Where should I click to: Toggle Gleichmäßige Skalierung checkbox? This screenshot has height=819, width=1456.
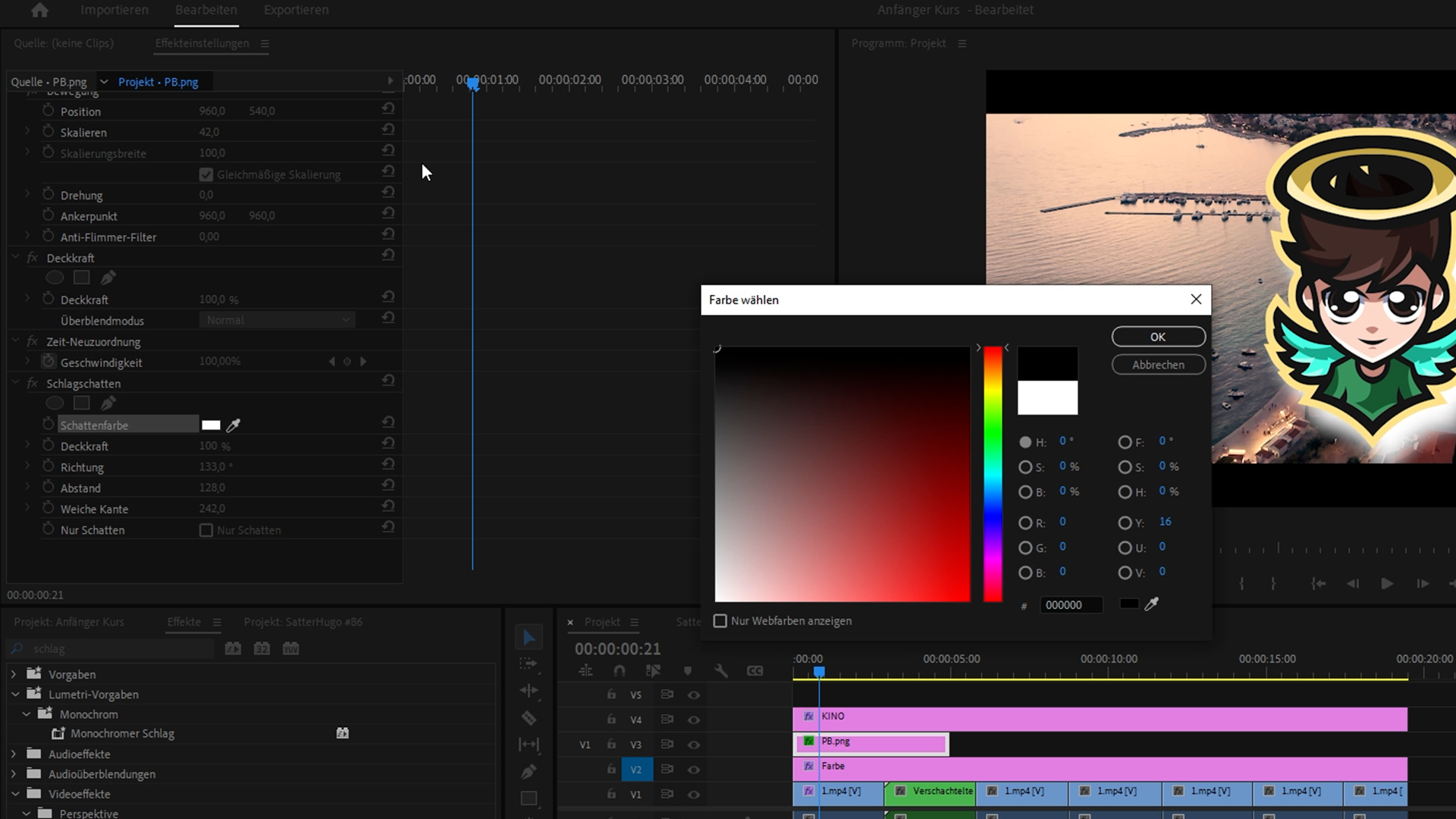click(x=206, y=174)
